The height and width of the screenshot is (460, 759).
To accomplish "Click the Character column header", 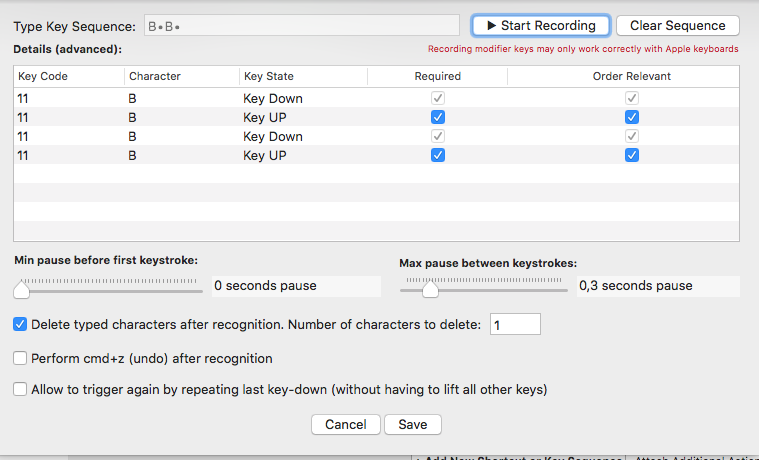I will point(180,76).
